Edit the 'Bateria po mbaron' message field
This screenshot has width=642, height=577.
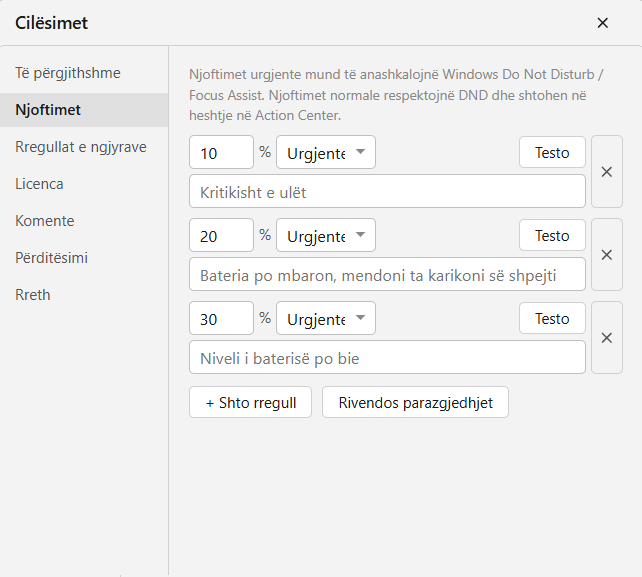point(387,274)
